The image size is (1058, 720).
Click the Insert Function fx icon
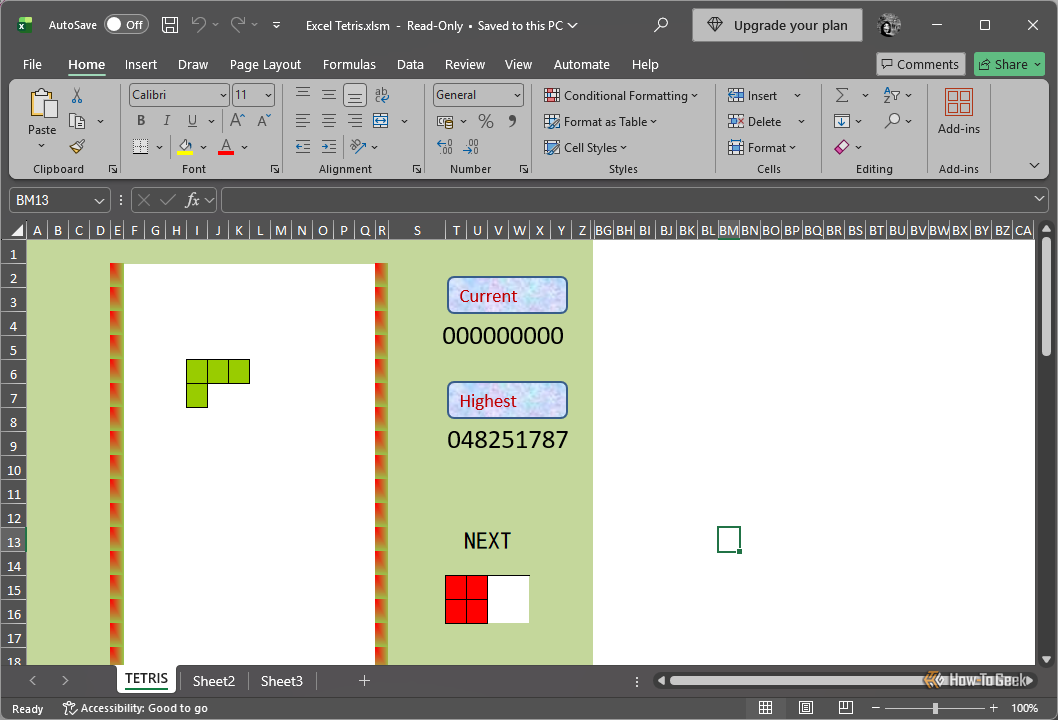click(192, 200)
